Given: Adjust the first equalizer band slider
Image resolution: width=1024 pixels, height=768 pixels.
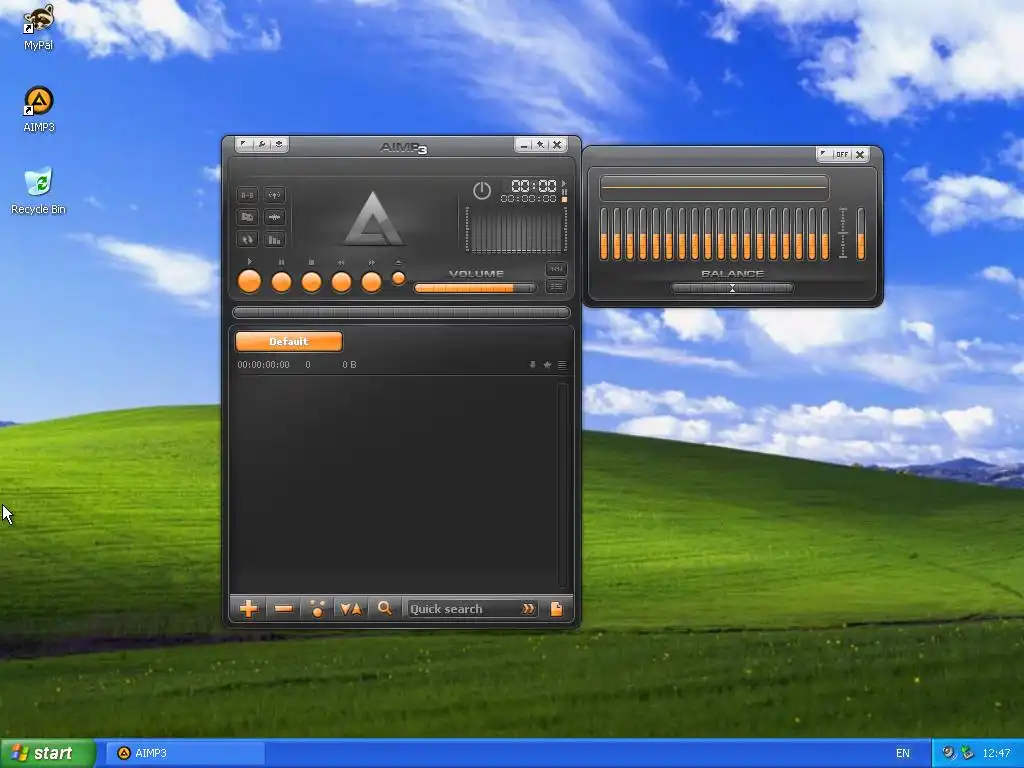Looking at the screenshot, I should point(604,234).
